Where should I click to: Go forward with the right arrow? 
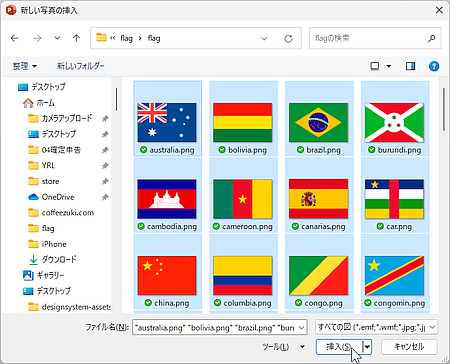[x=37, y=38]
